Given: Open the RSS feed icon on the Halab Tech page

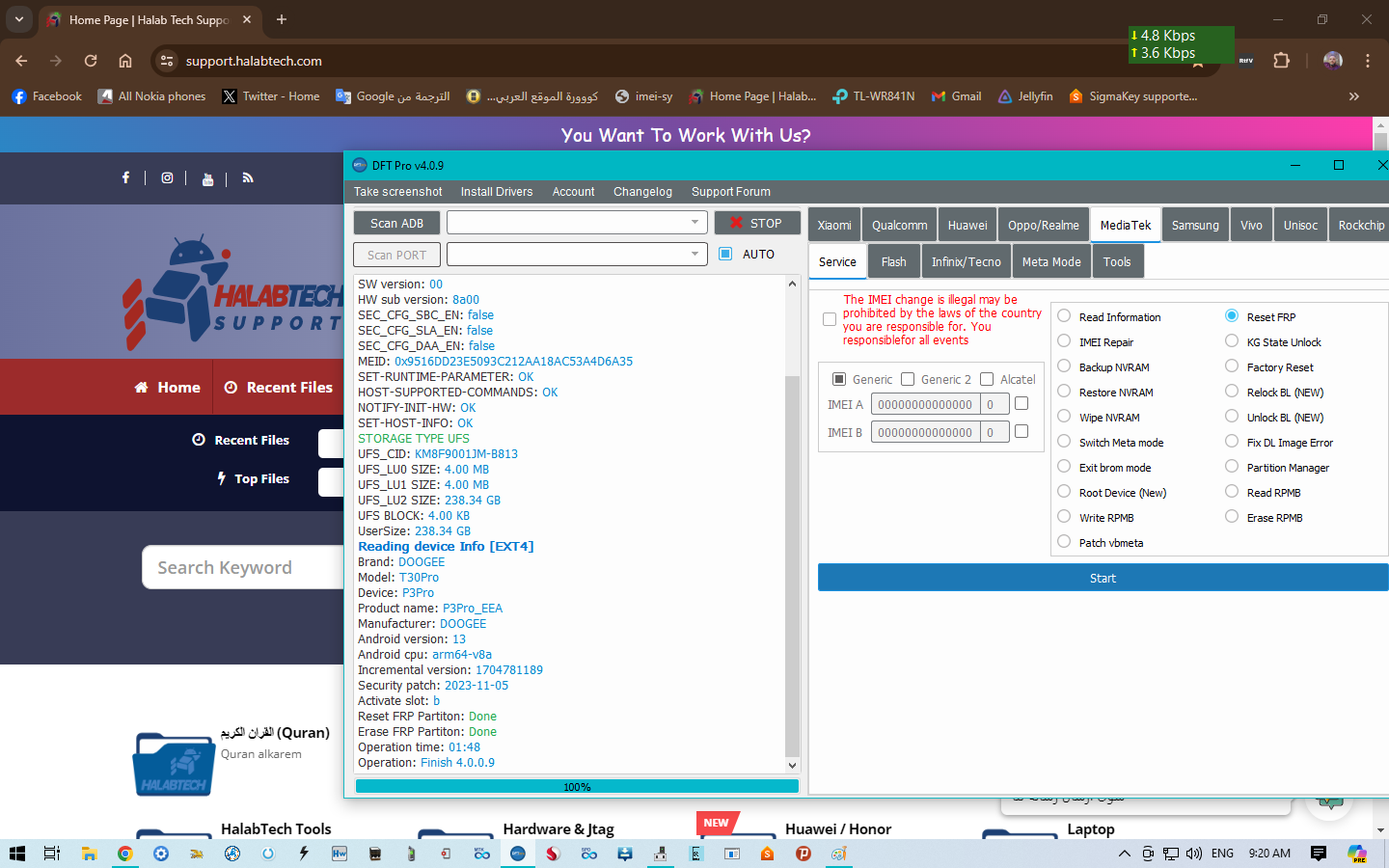Looking at the screenshot, I should point(248,177).
